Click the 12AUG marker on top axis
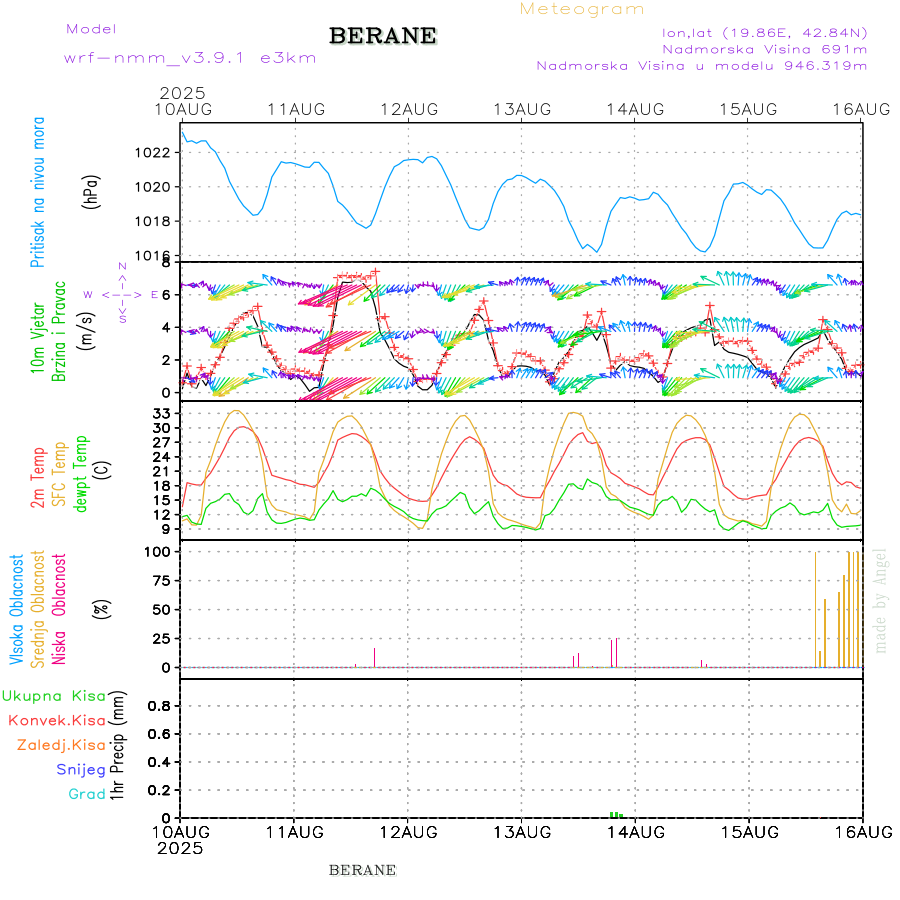The height and width of the screenshot is (900, 900). (x=408, y=109)
